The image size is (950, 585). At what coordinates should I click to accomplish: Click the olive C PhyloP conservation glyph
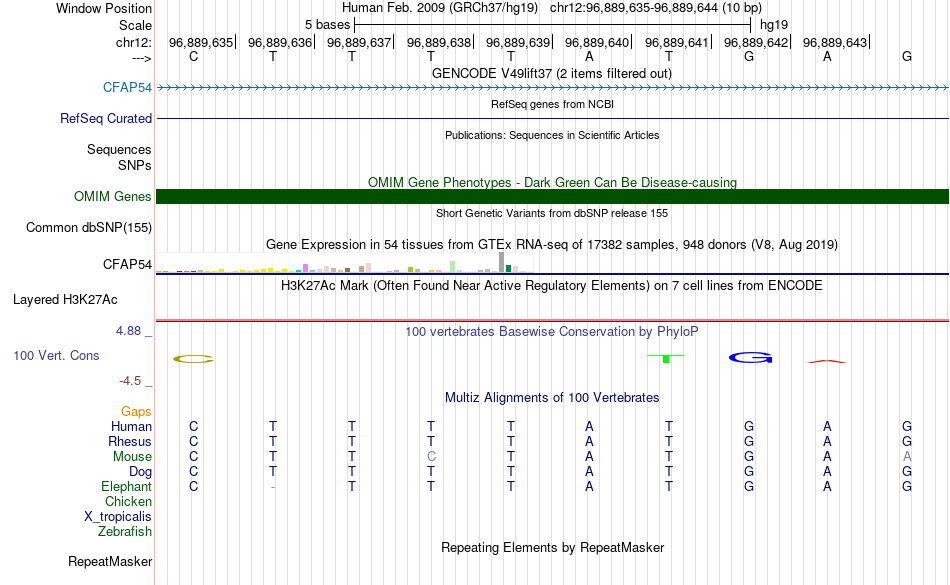[x=193, y=359]
